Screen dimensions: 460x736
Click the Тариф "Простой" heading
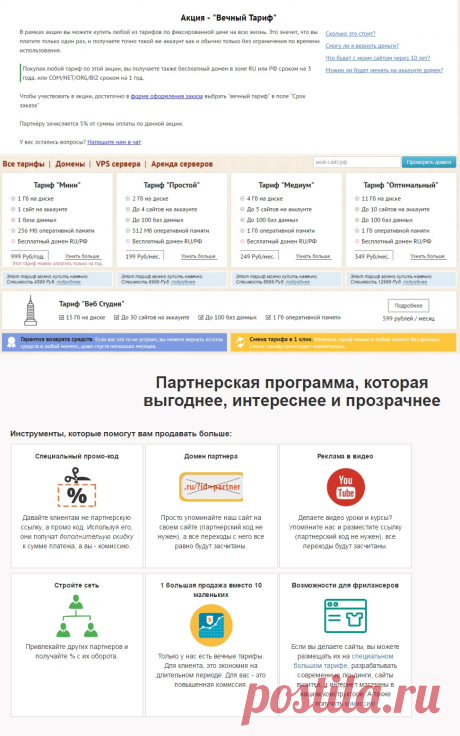point(172,185)
